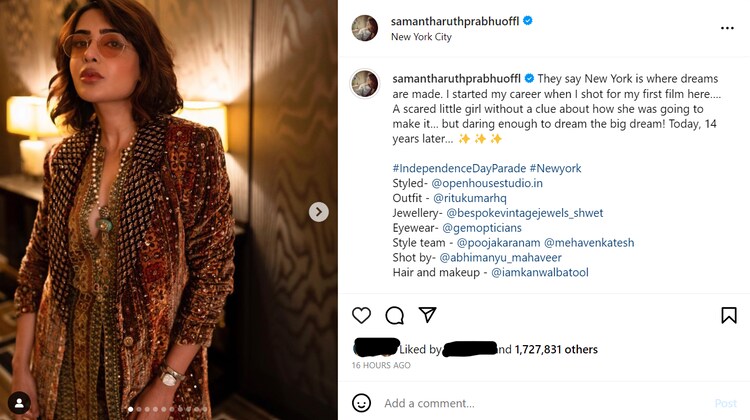750x420 pixels.
Task: Click the Add a comment field
Action: coord(540,403)
